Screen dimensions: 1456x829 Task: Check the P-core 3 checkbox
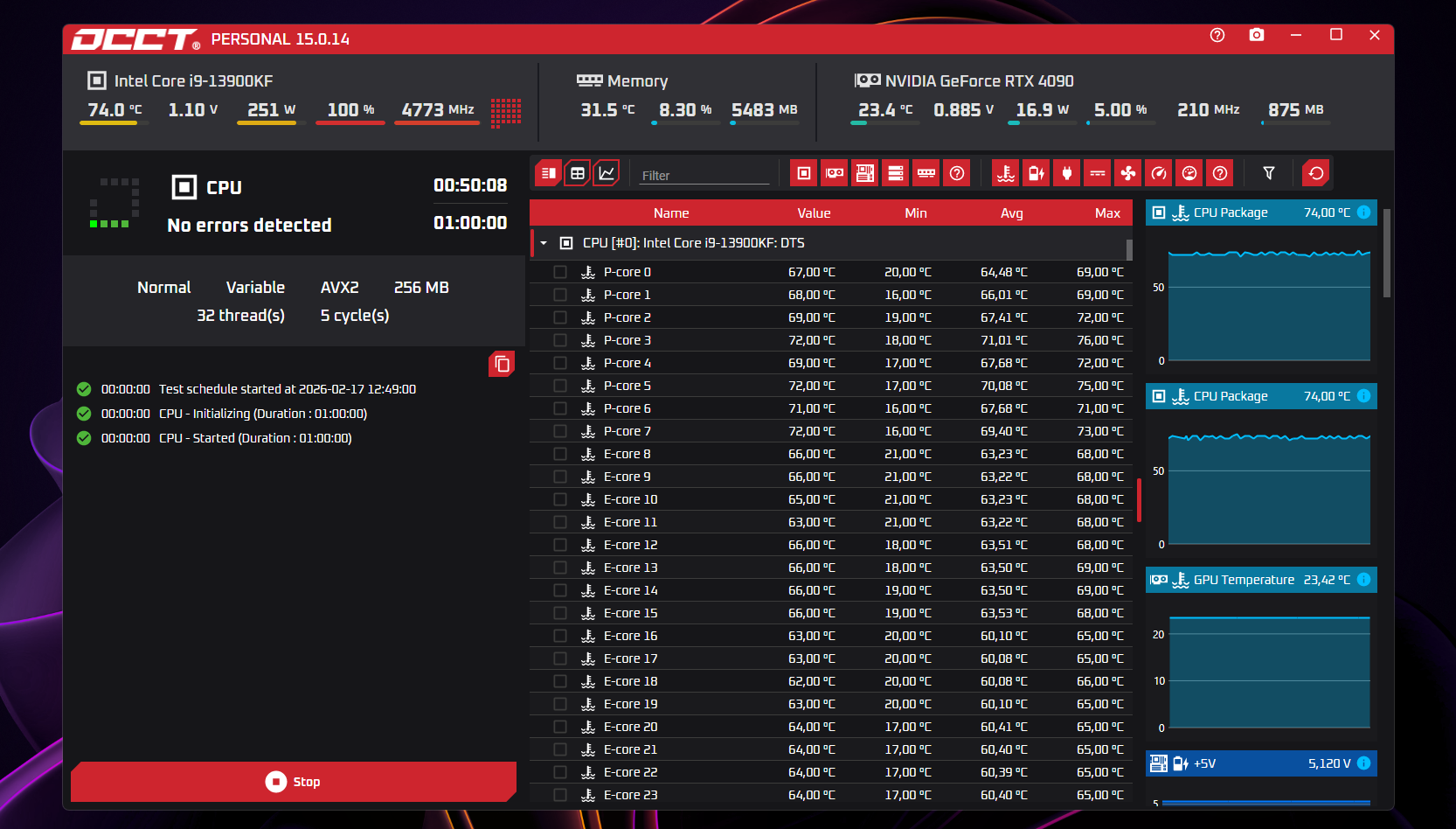tap(560, 340)
